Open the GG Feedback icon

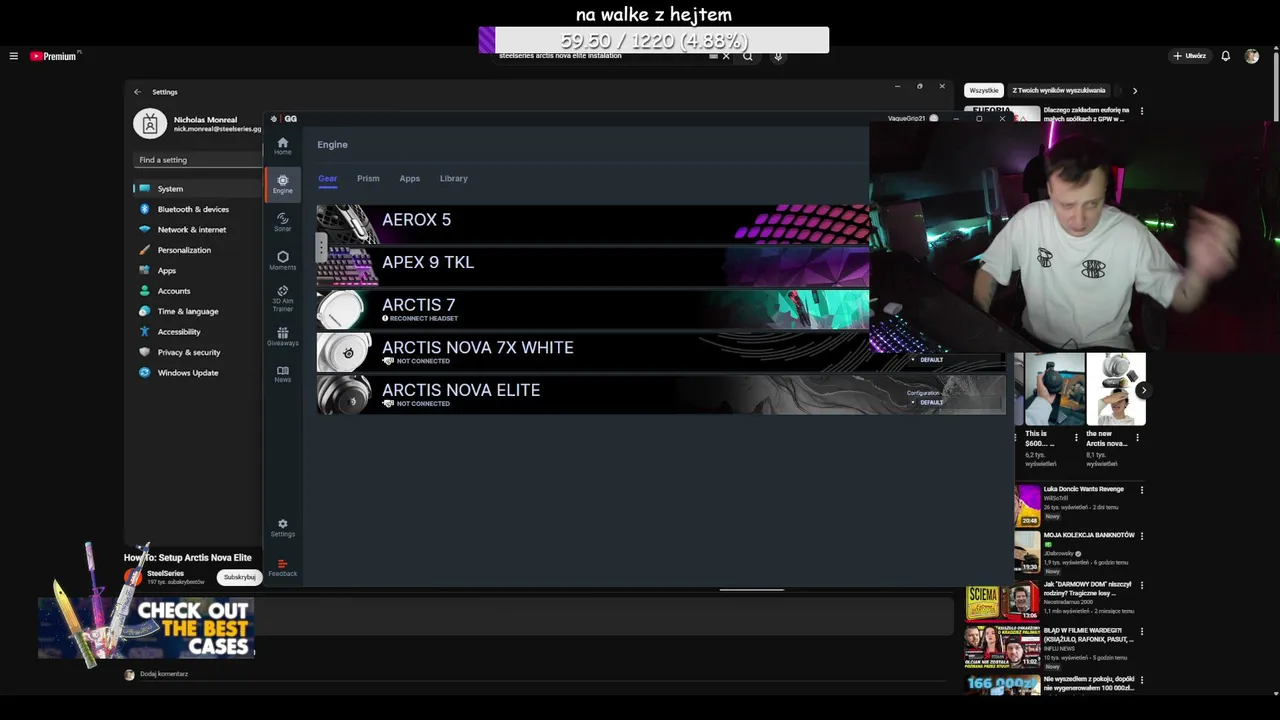[283, 567]
